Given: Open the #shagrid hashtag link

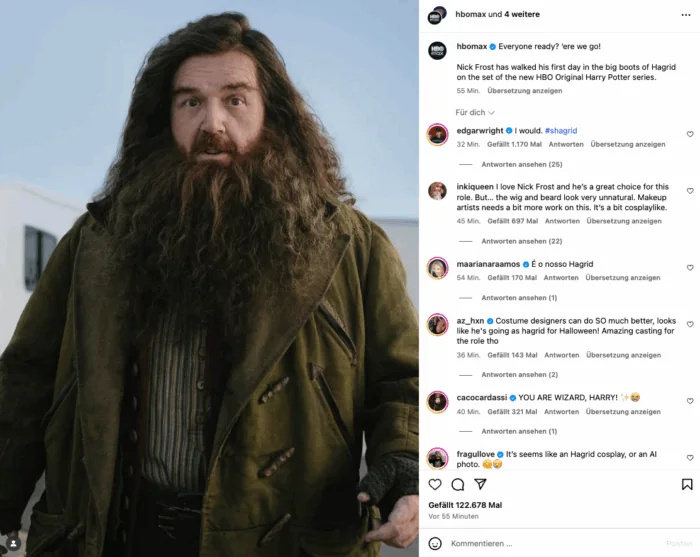Looking at the screenshot, I should 561,131.
